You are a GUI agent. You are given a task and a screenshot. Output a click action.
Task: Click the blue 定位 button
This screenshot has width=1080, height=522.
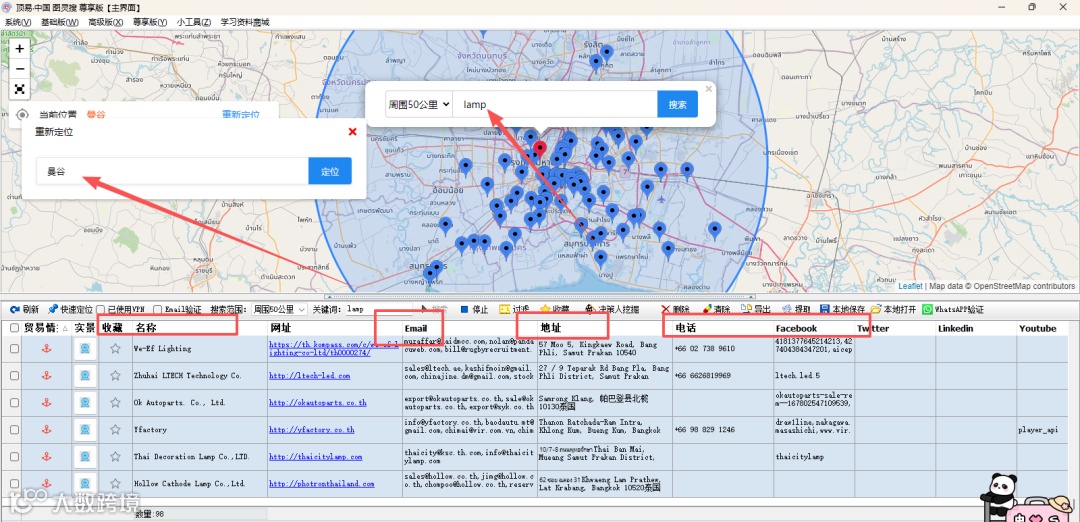click(x=330, y=171)
